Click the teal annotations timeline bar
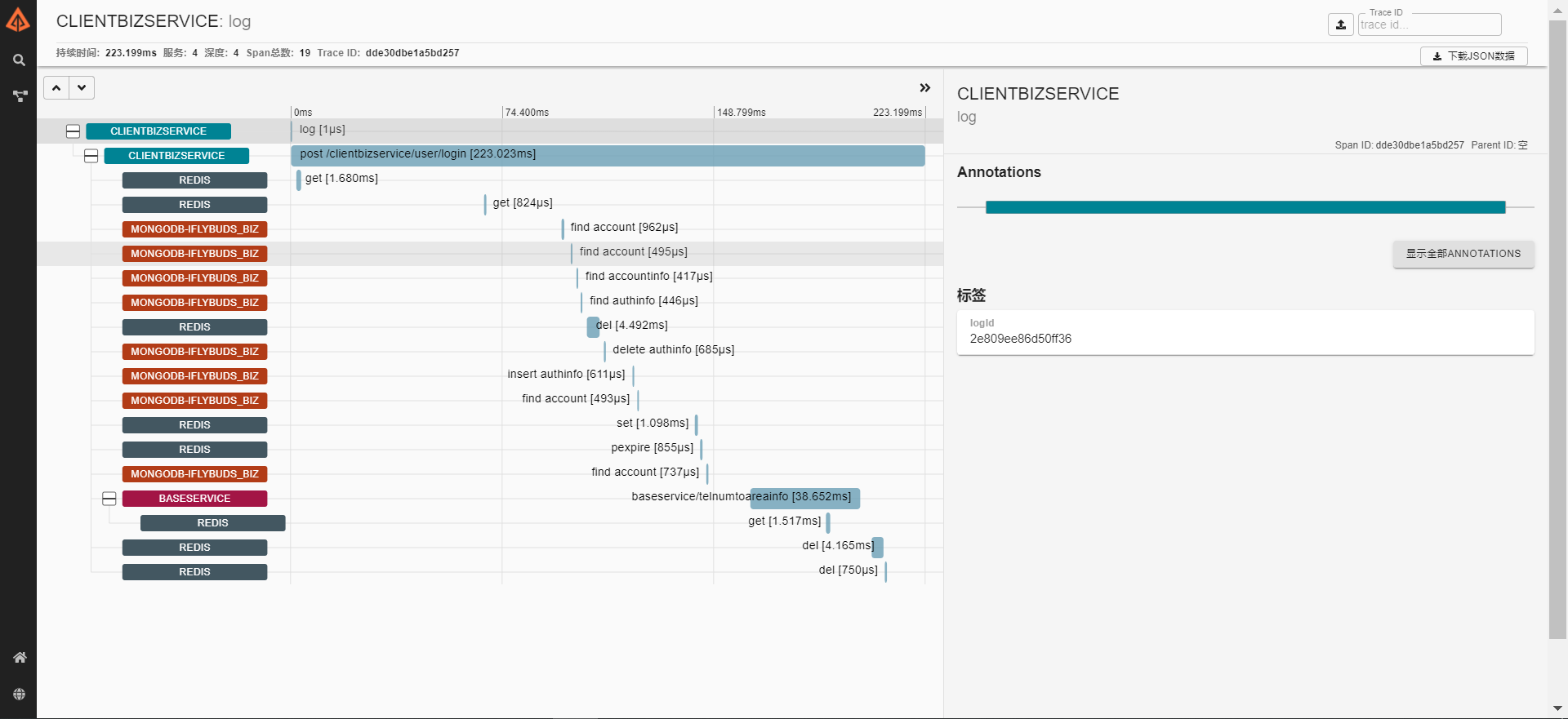The image size is (1568, 719). 1245,207
